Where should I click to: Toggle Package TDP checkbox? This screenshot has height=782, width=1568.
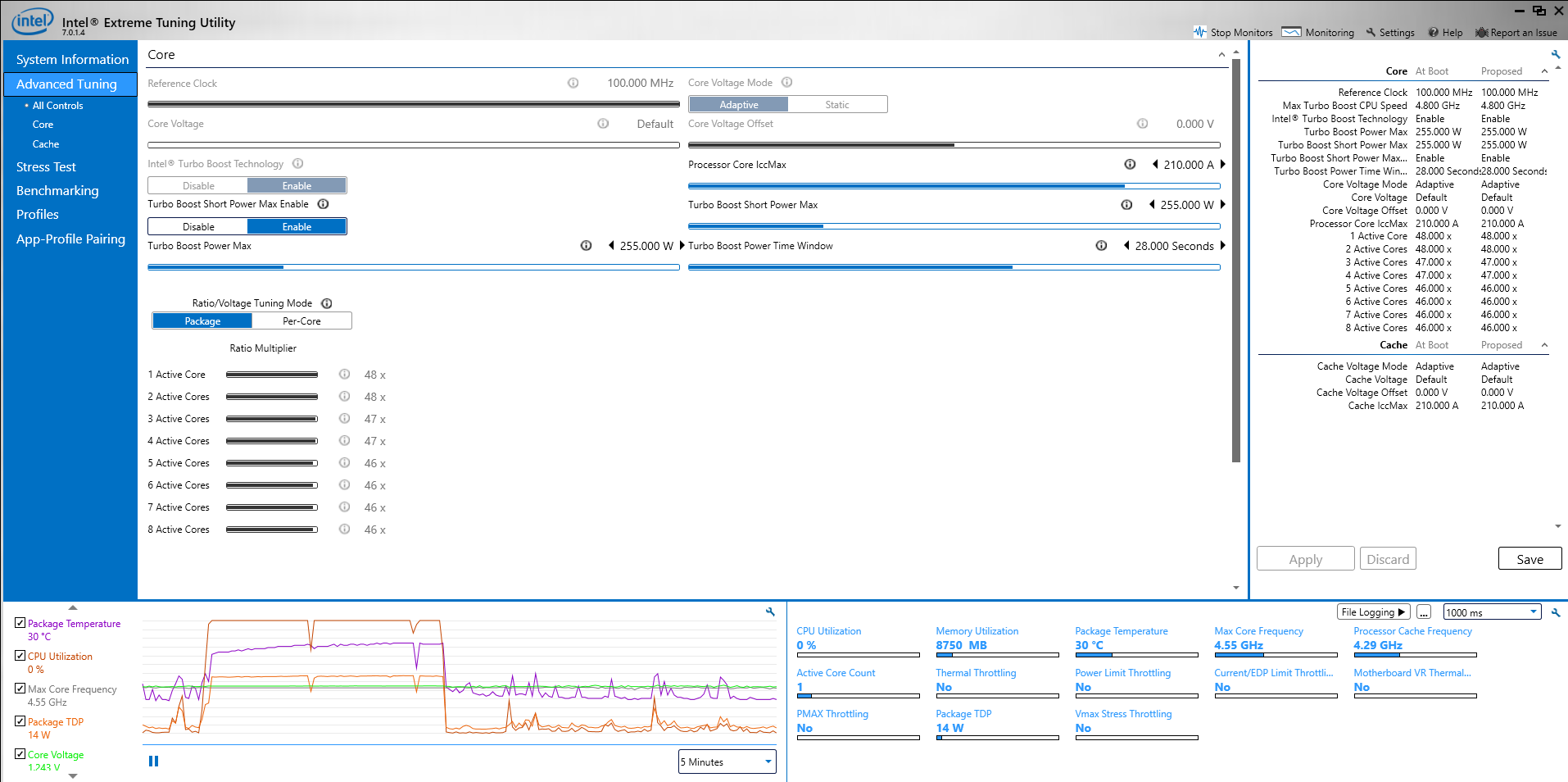pos(20,721)
